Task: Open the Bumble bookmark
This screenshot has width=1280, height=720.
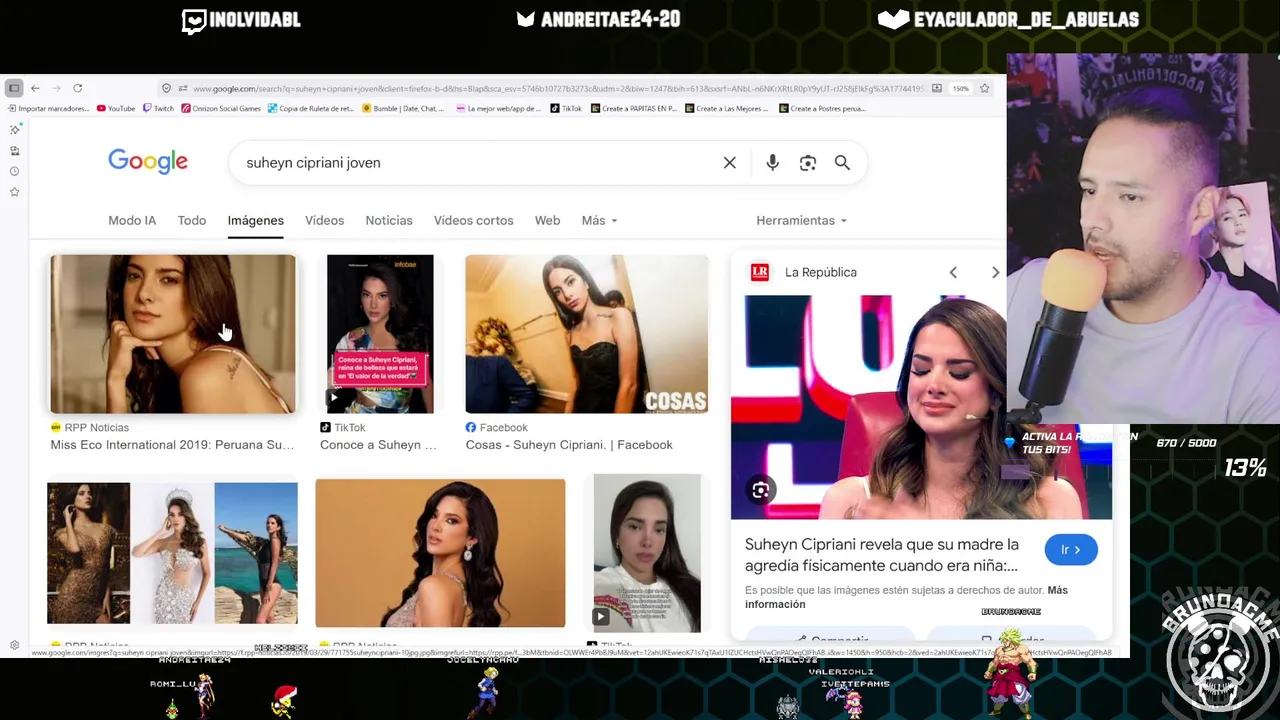Action: [403, 108]
